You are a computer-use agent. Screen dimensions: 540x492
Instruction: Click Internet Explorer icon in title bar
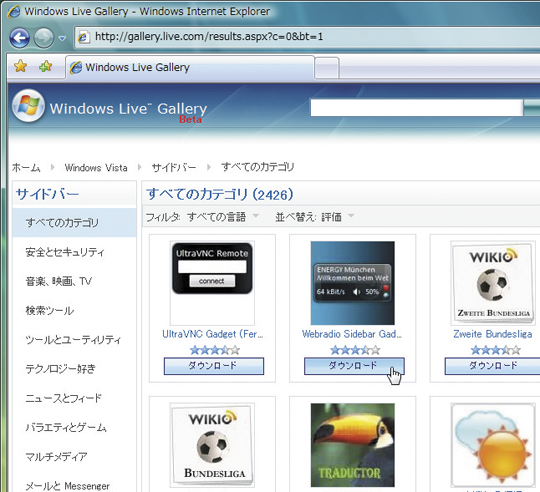coord(14,12)
